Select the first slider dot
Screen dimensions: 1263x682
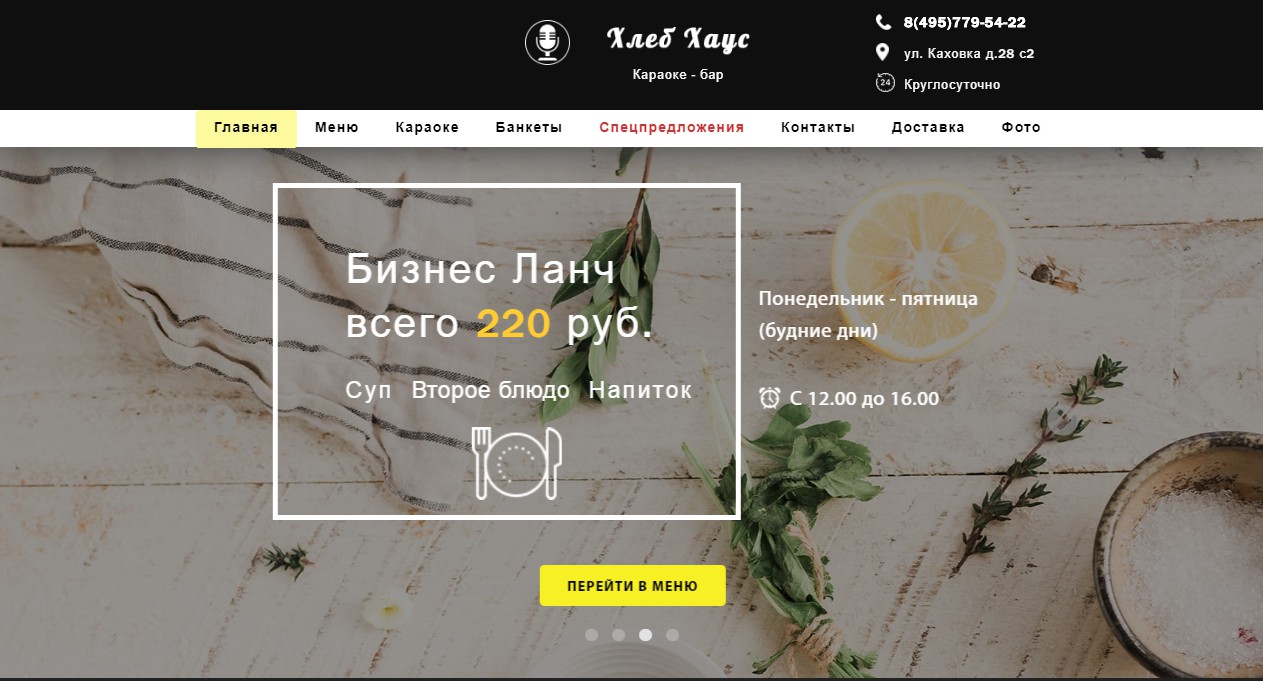[x=592, y=634]
